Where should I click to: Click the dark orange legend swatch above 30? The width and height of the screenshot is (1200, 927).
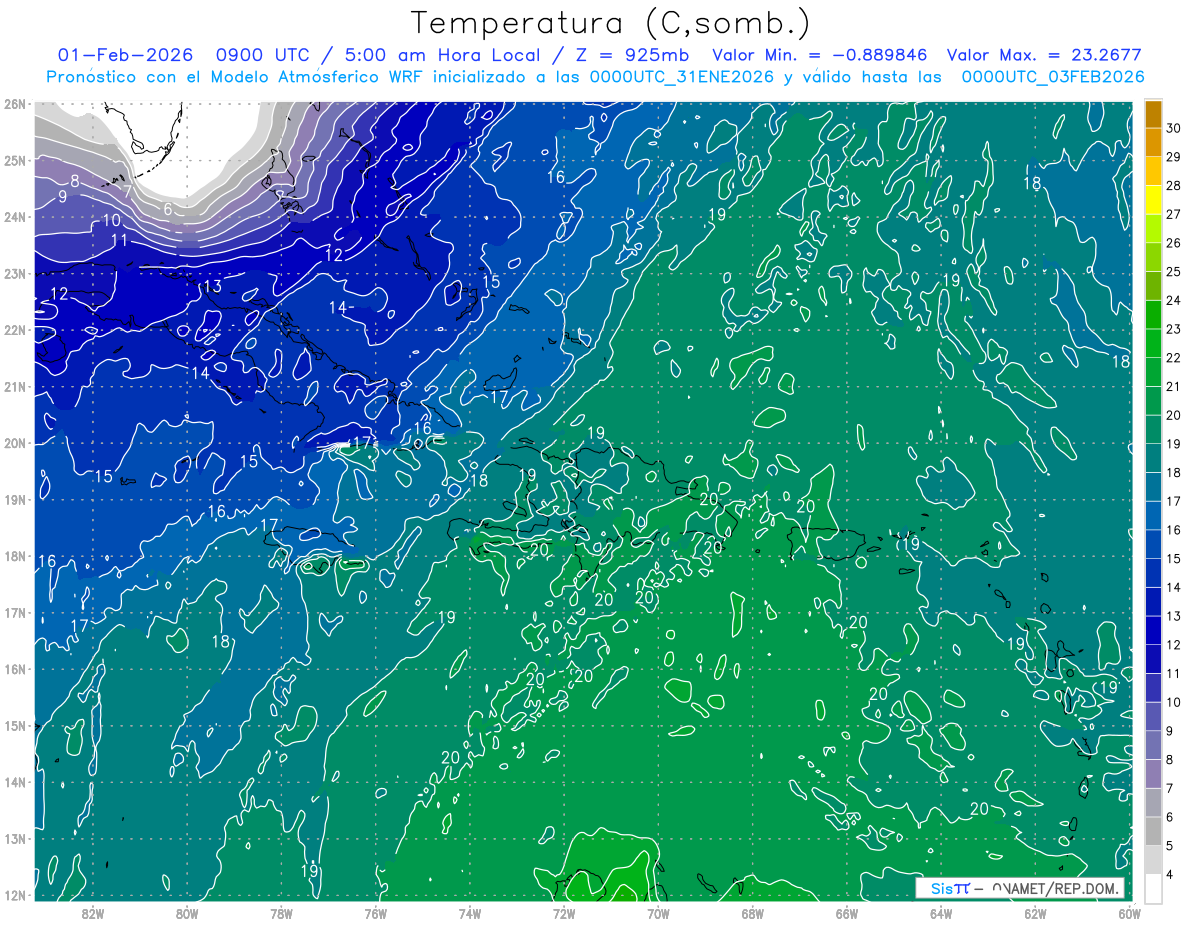(1153, 113)
